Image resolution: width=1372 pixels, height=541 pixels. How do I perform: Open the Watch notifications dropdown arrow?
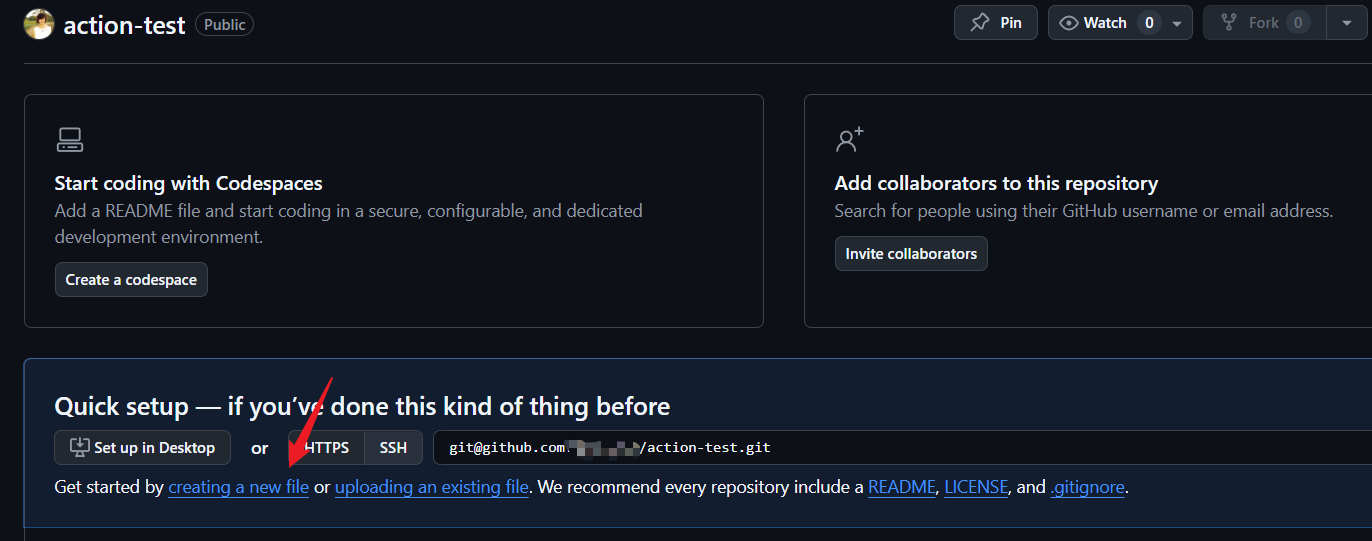click(x=1177, y=23)
